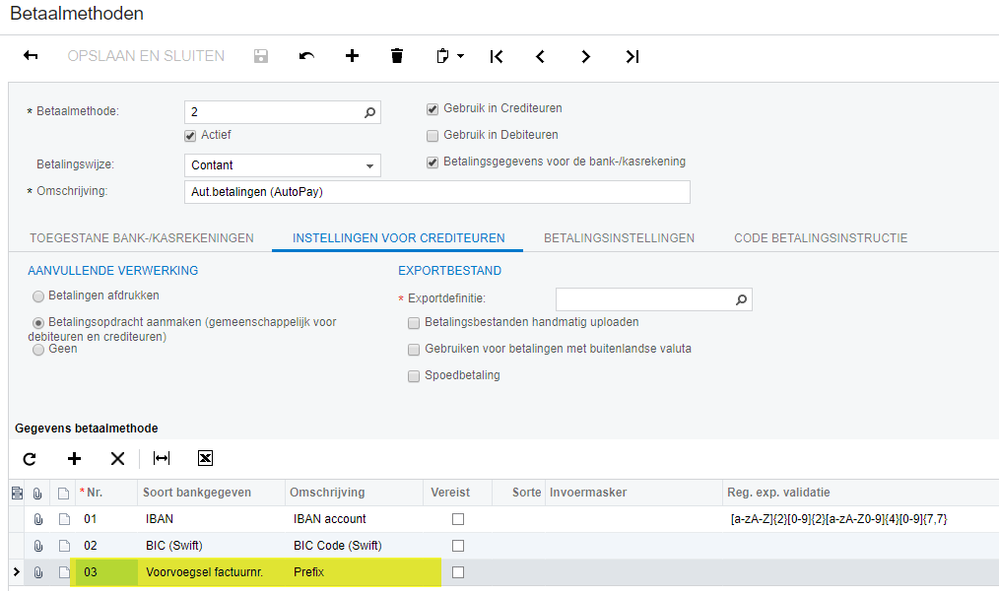The image size is (999, 591).
Task: Go to the last record
Action: (x=632, y=56)
